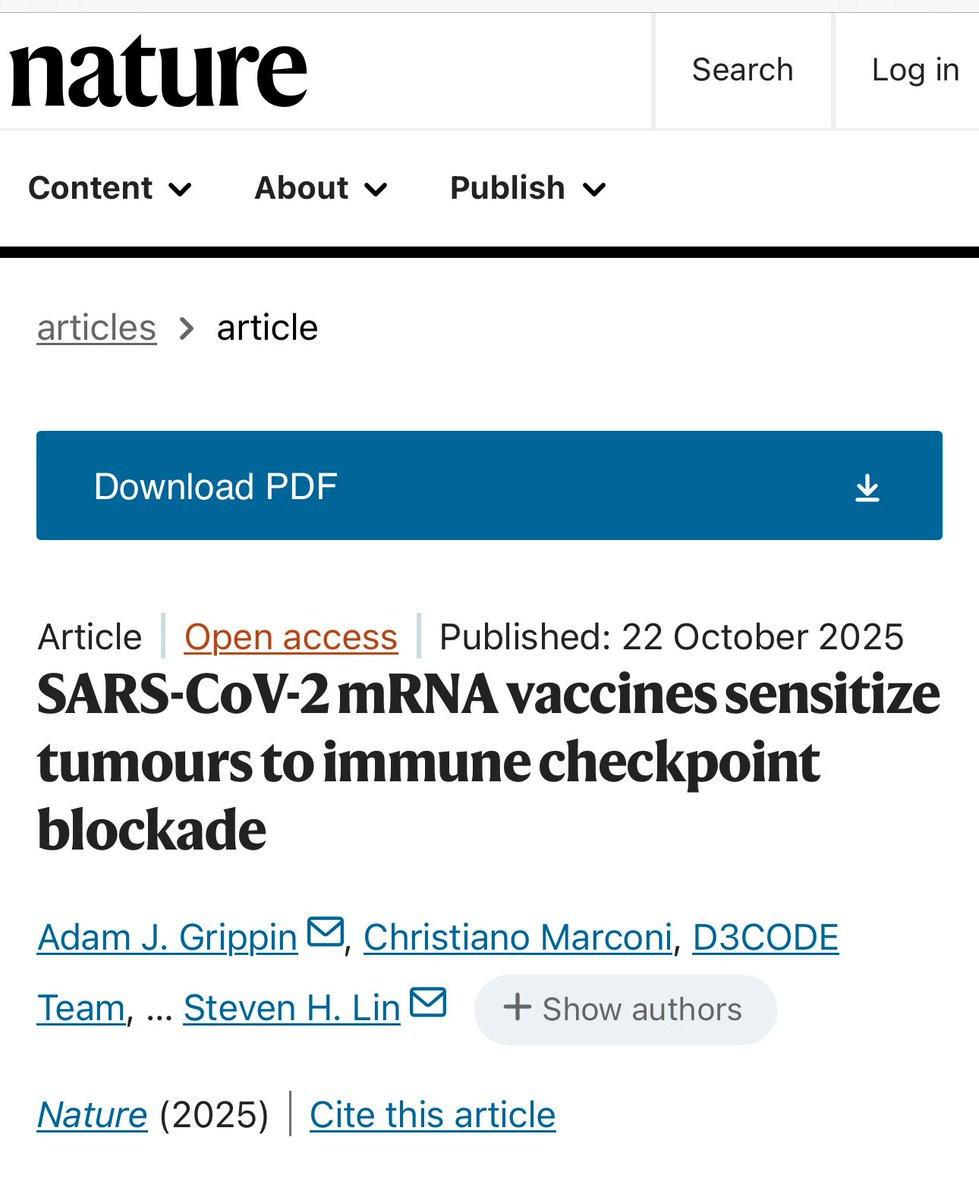Show the full authors list
979x1200 pixels.
[x=625, y=1009]
